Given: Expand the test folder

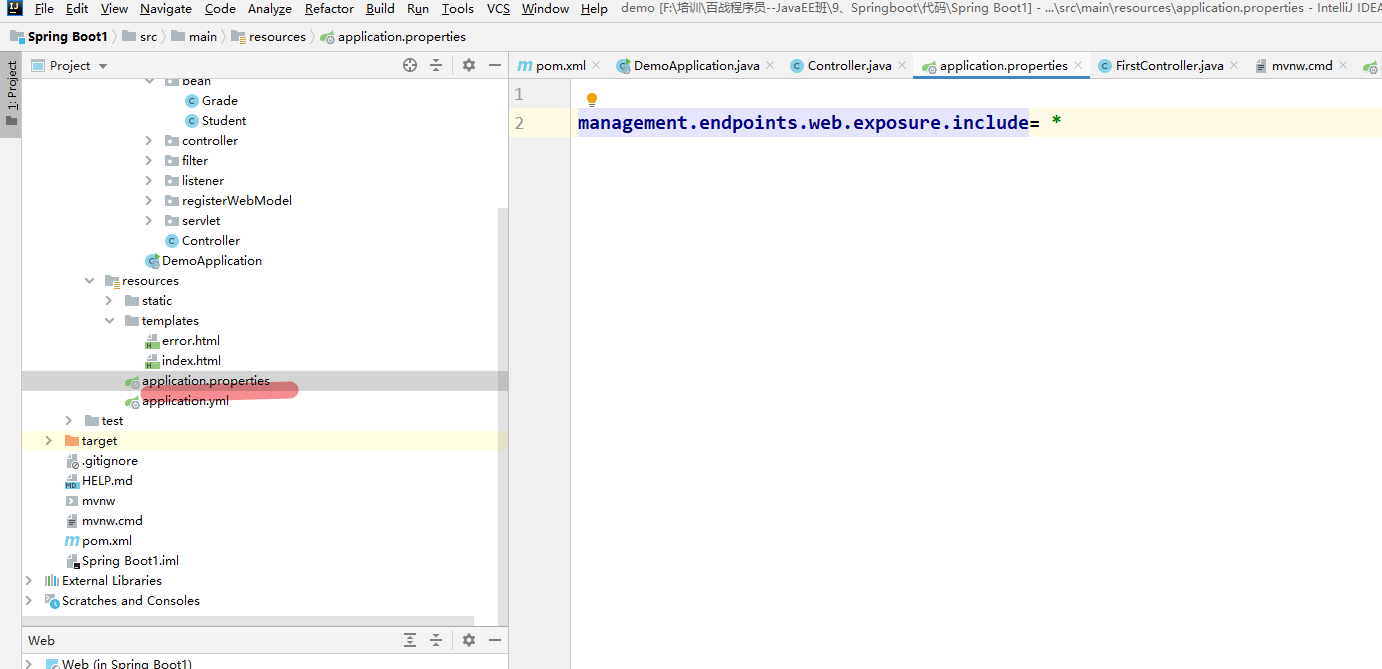Looking at the screenshot, I should (x=69, y=420).
